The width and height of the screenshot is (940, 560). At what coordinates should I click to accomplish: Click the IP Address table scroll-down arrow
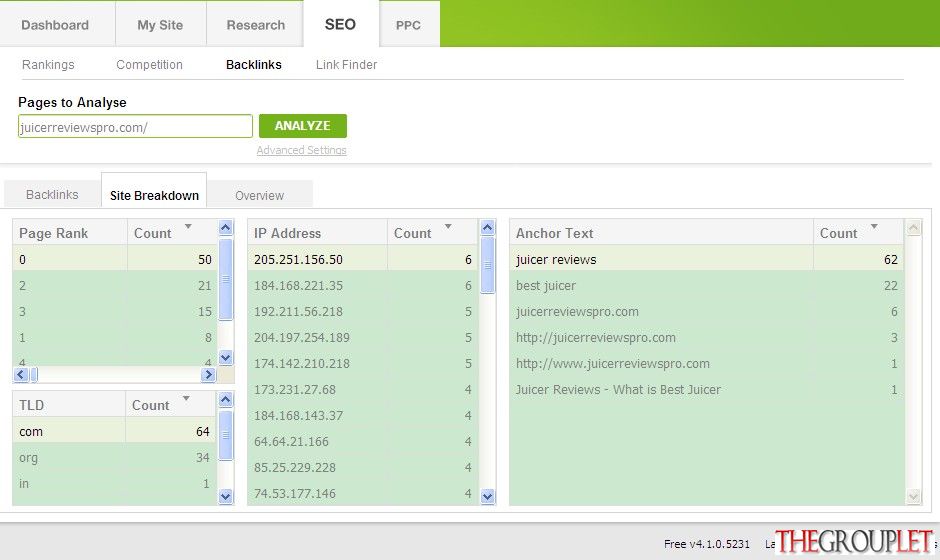coord(487,496)
